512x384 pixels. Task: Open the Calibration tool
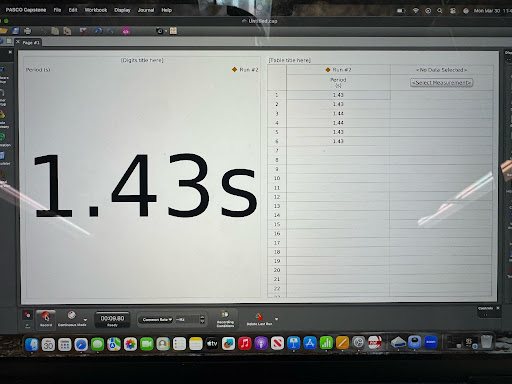[4, 140]
